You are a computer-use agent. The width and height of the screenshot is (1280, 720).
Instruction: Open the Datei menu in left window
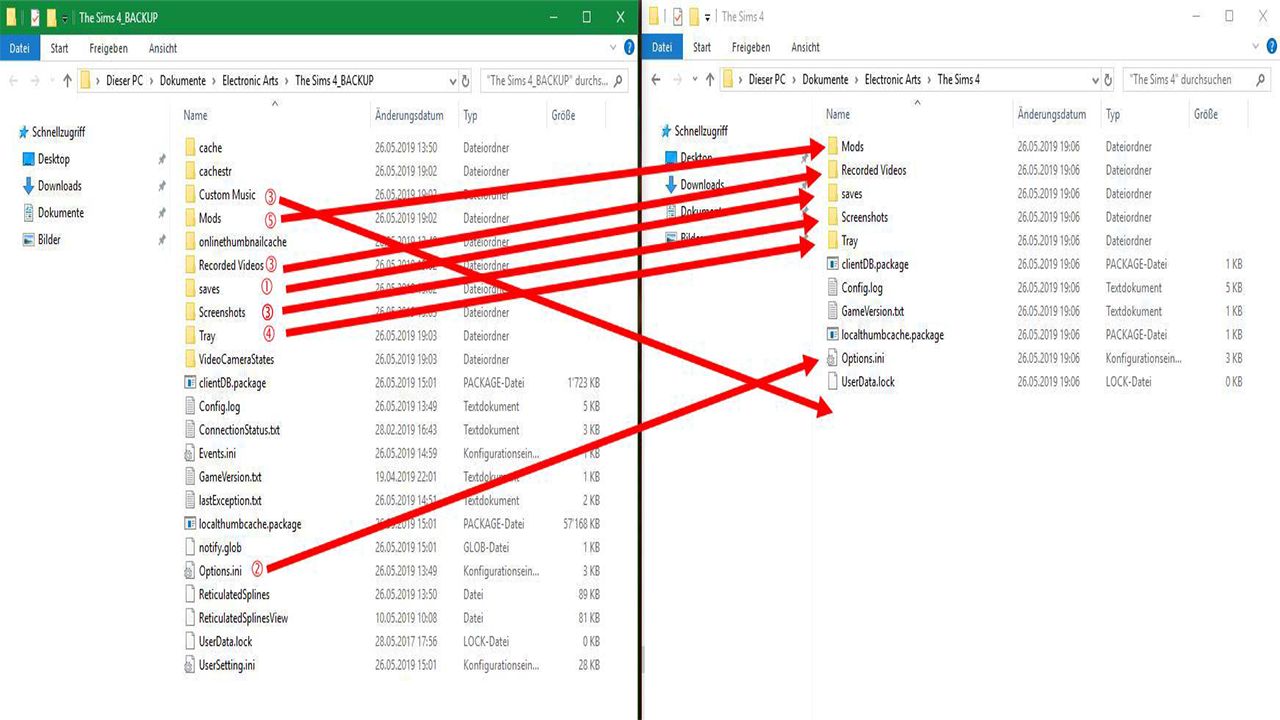20,48
